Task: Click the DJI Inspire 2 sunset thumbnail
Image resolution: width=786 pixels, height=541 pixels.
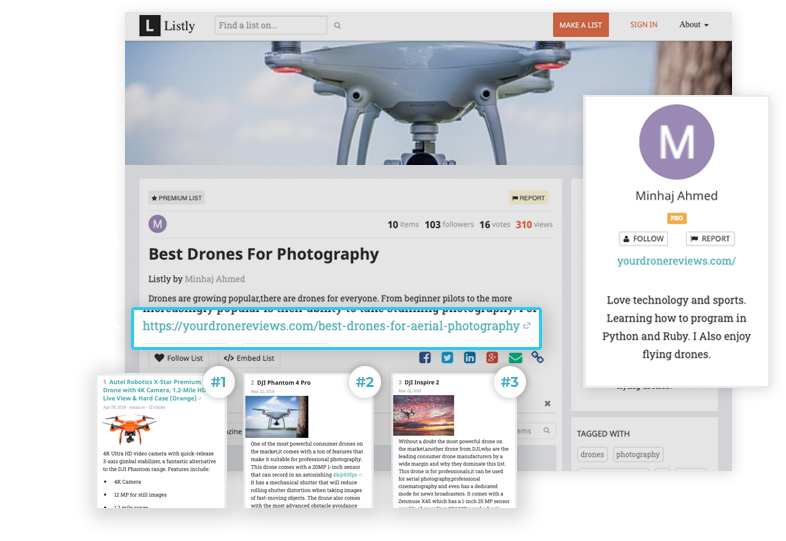Action: point(424,415)
